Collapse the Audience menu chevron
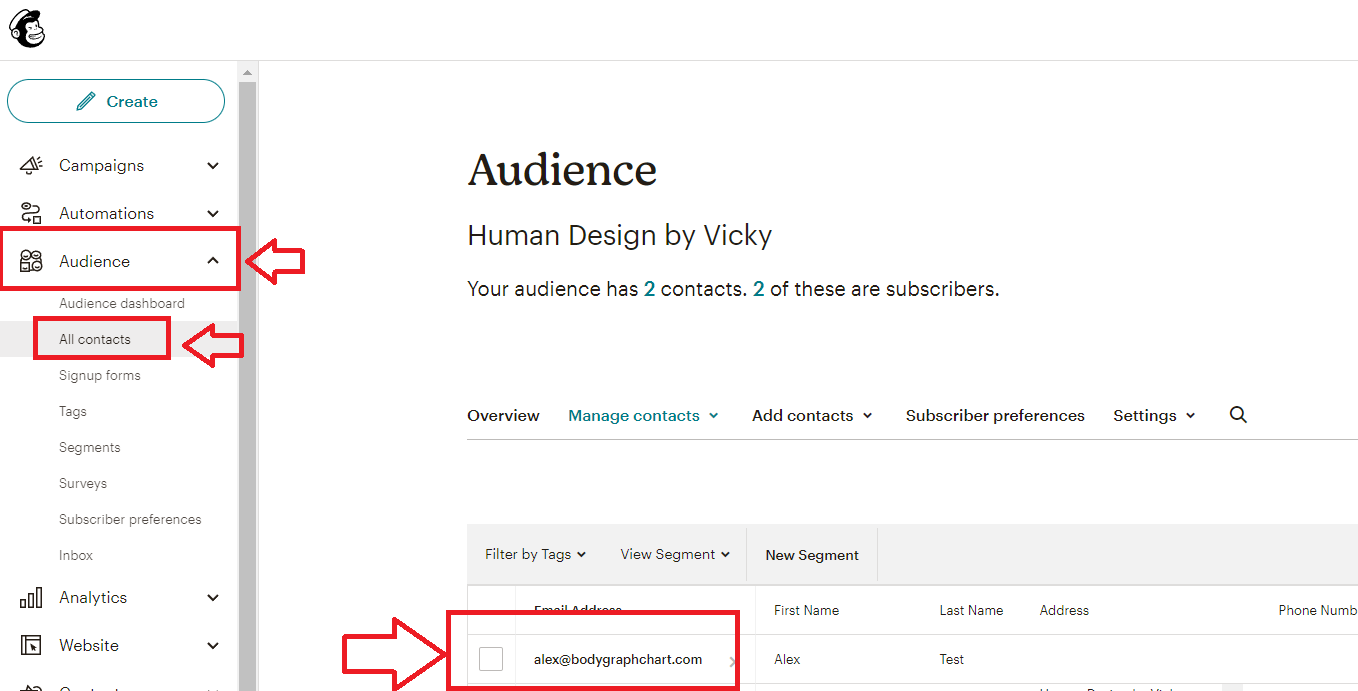This screenshot has height=691, width=1358. click(x=213, y=261)
